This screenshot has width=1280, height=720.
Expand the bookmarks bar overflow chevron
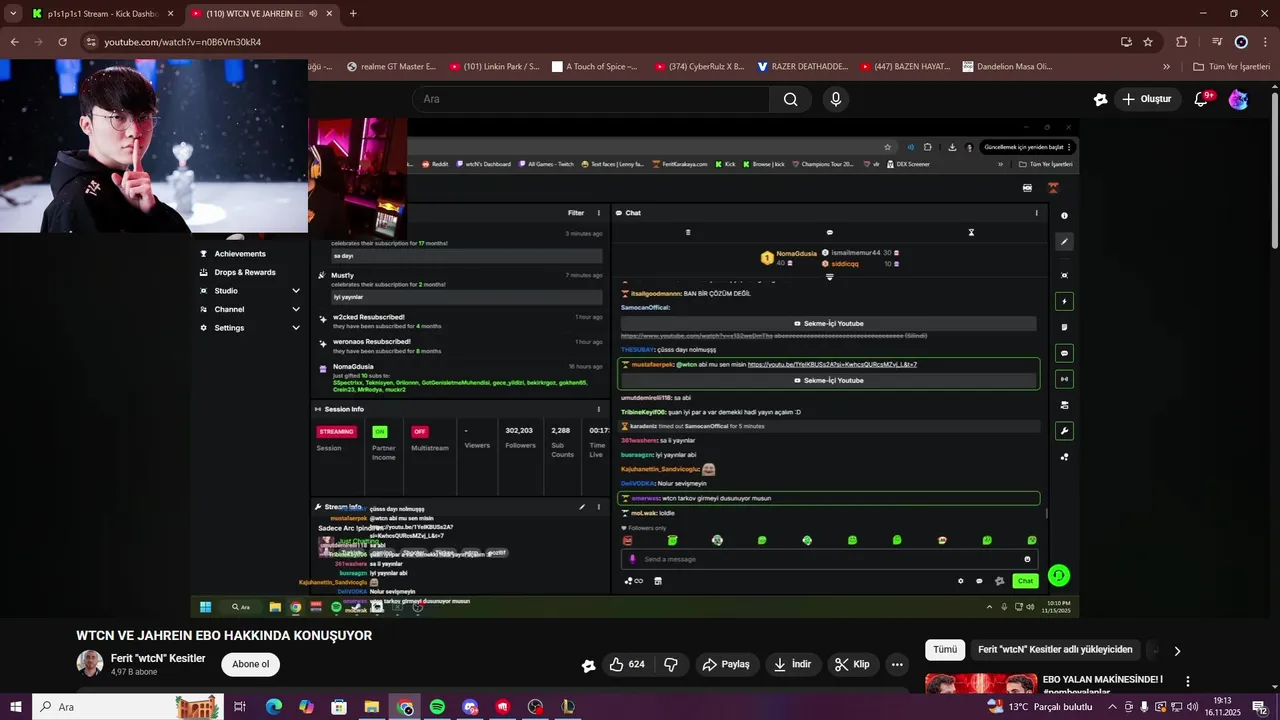(1166, 67)
